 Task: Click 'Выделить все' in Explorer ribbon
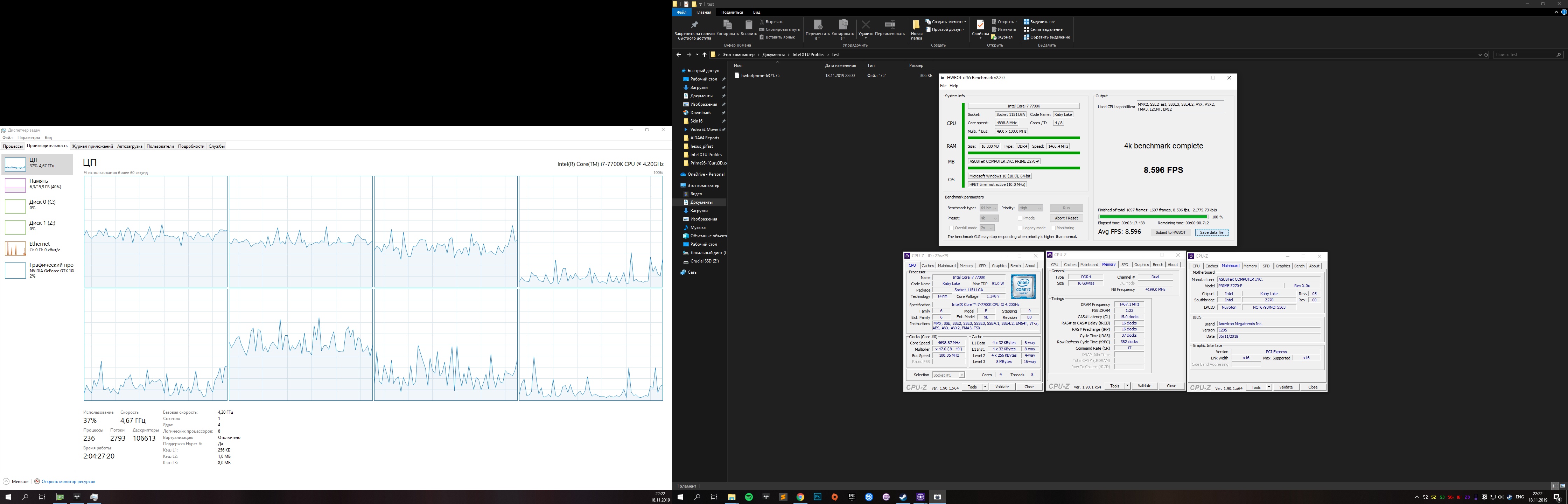tap(1039, 22)
